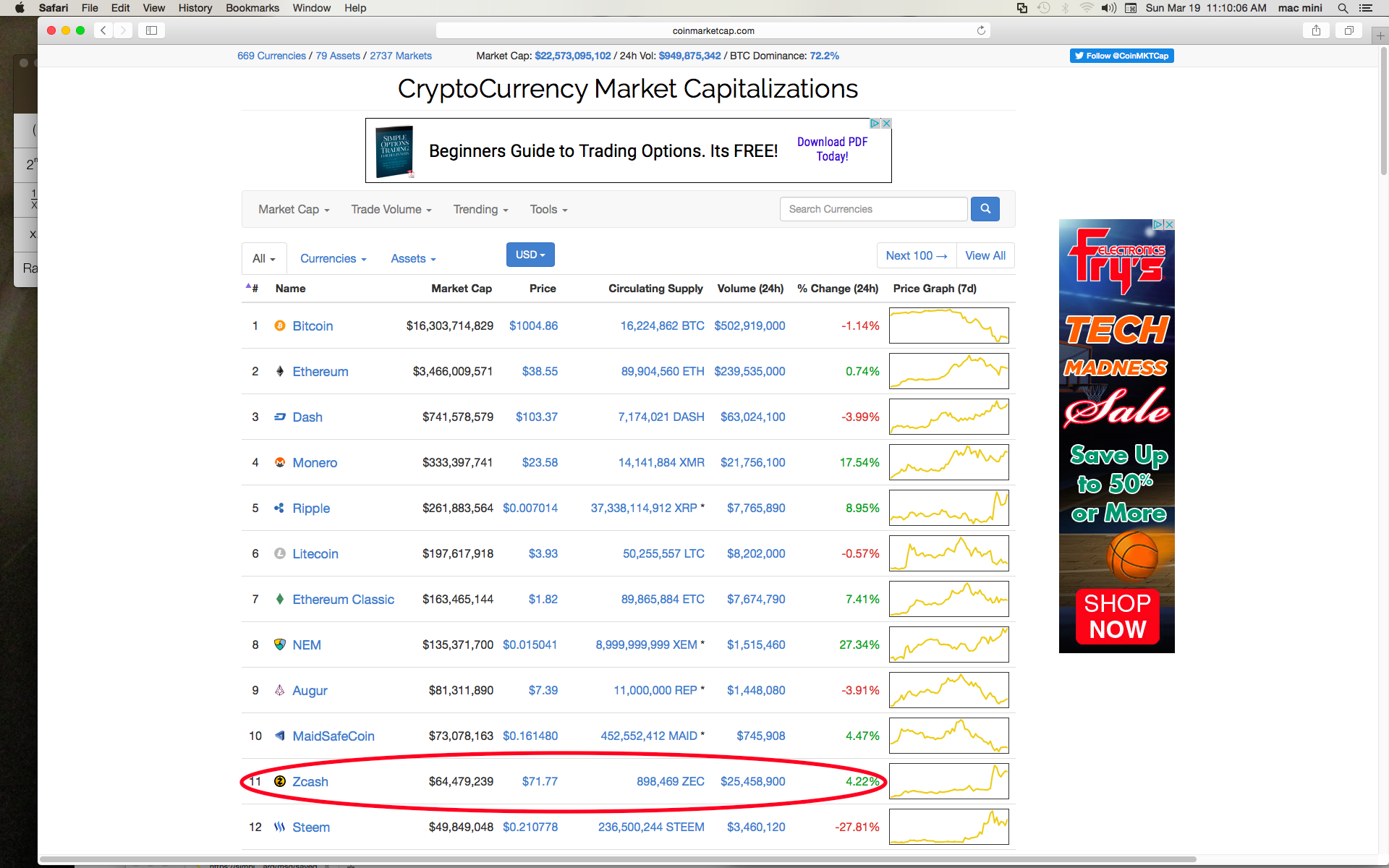The width and height of the screenshot is (1389, 868).
Task: Click the Monero logo icon
Action: [x=280, y=462]
